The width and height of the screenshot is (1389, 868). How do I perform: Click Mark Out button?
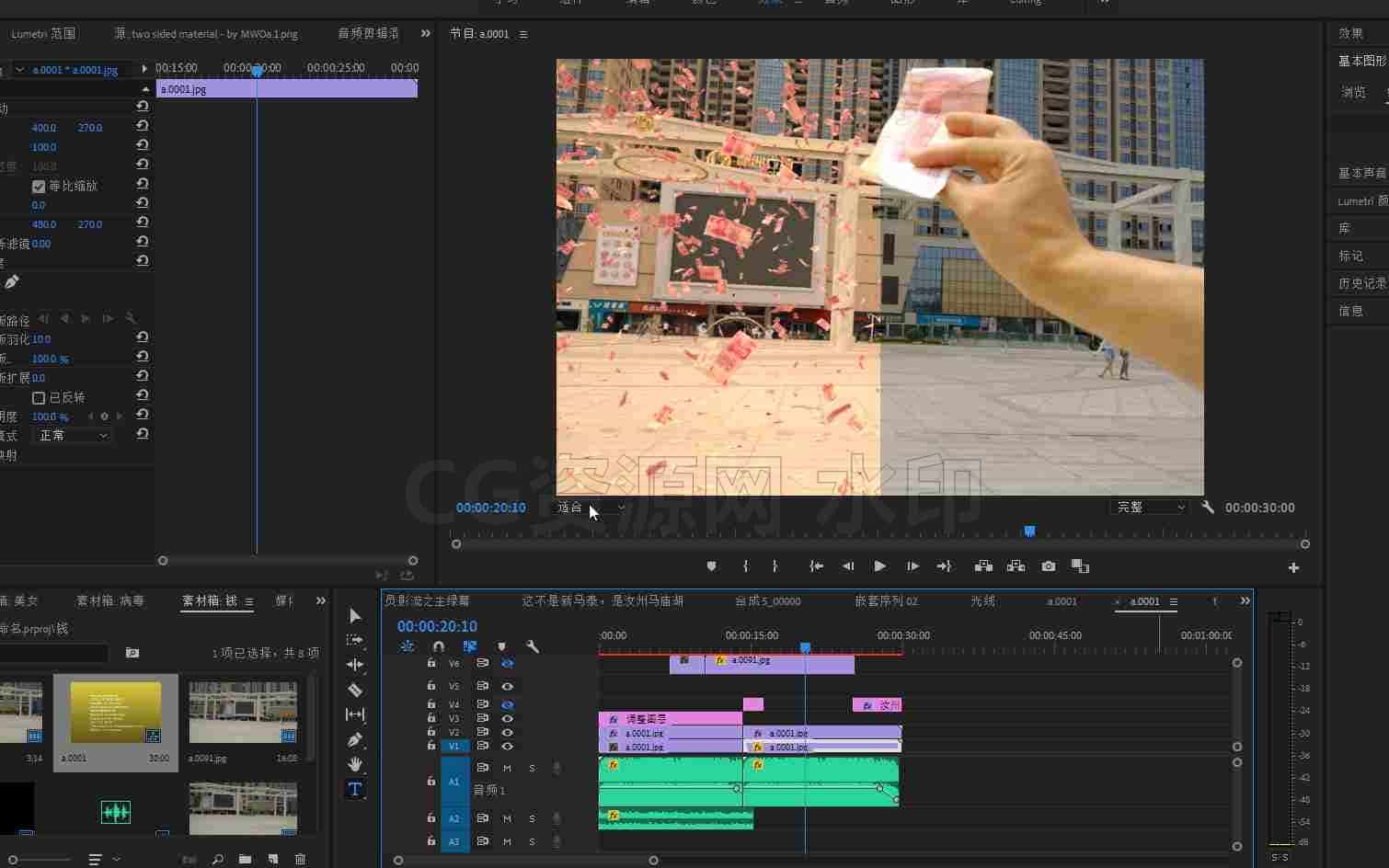click(775, 566)
